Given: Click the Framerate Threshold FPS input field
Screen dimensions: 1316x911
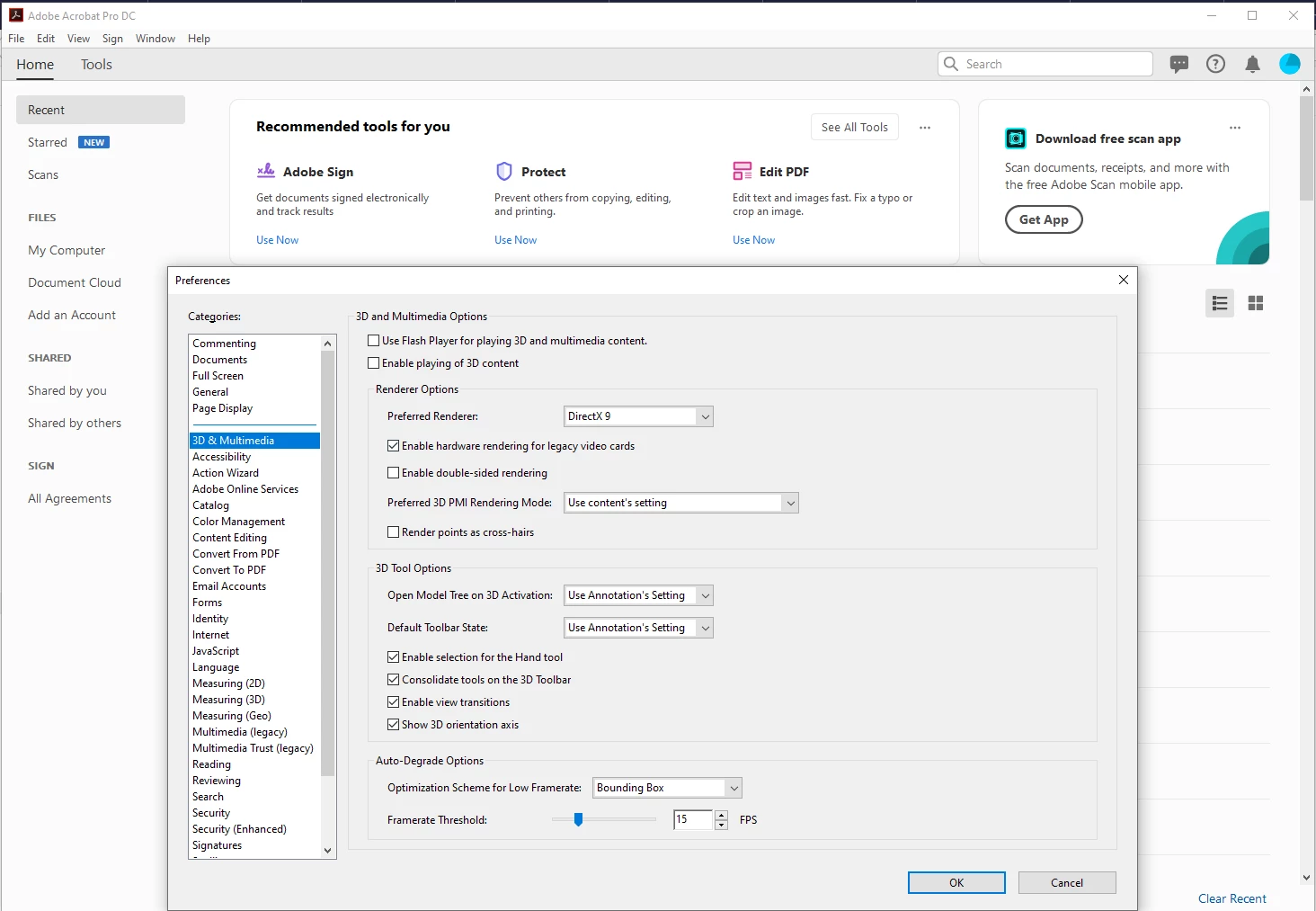Looking at the screenshot, I should point(693,819).
